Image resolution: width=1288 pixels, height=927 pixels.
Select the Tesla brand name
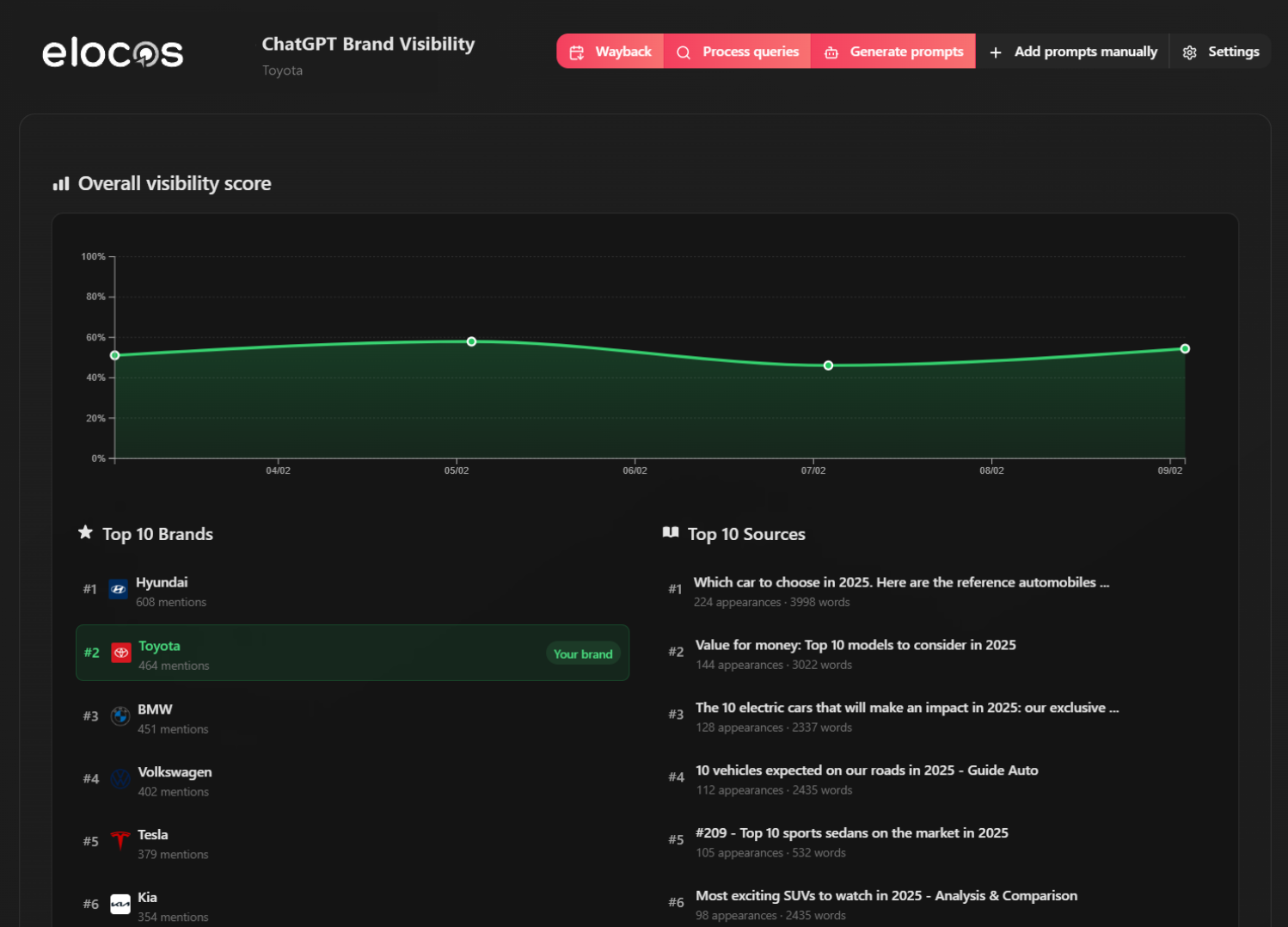tap(153, 835)
